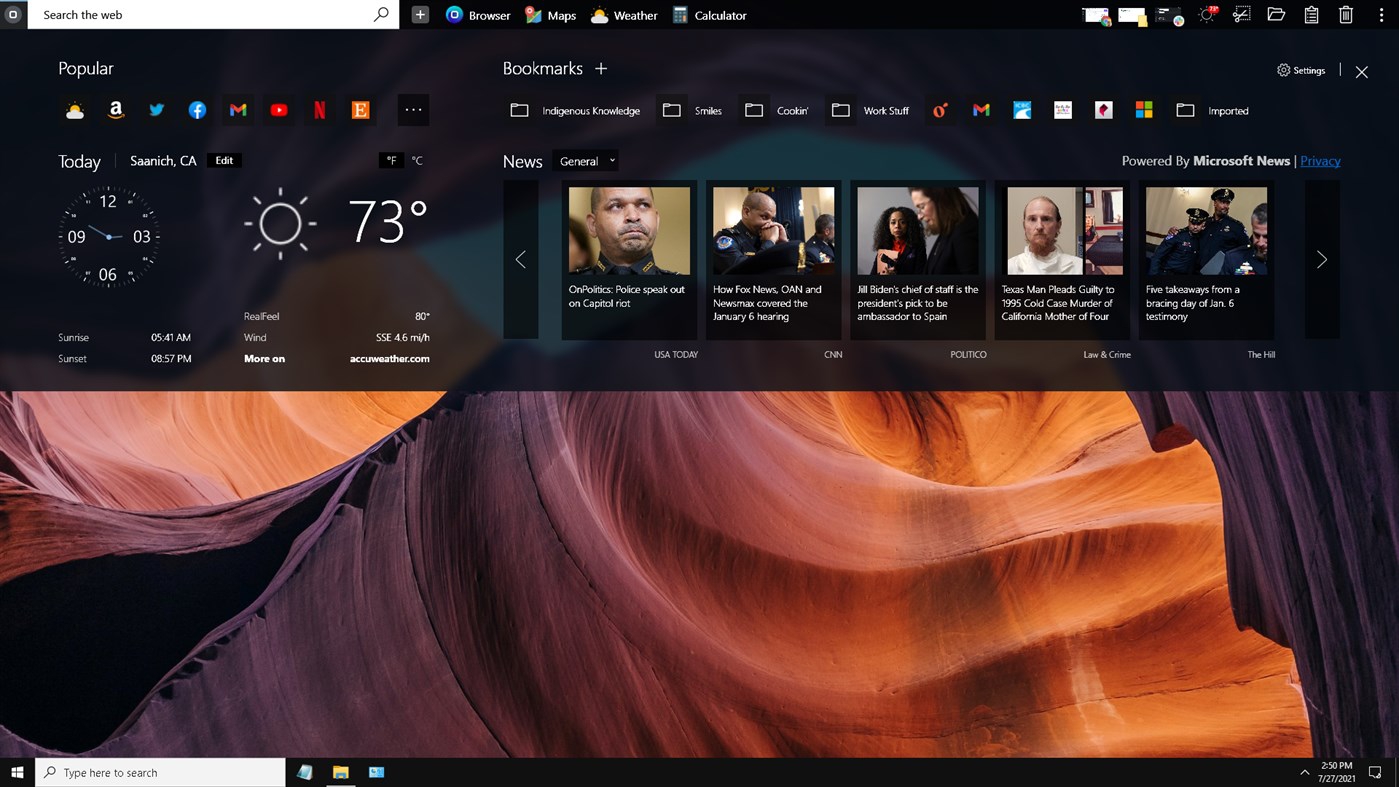Launch Calculator from the top bar
The height and width of the screenshot is (787, 1399).
pyautogui.click(x=710, y=15)
